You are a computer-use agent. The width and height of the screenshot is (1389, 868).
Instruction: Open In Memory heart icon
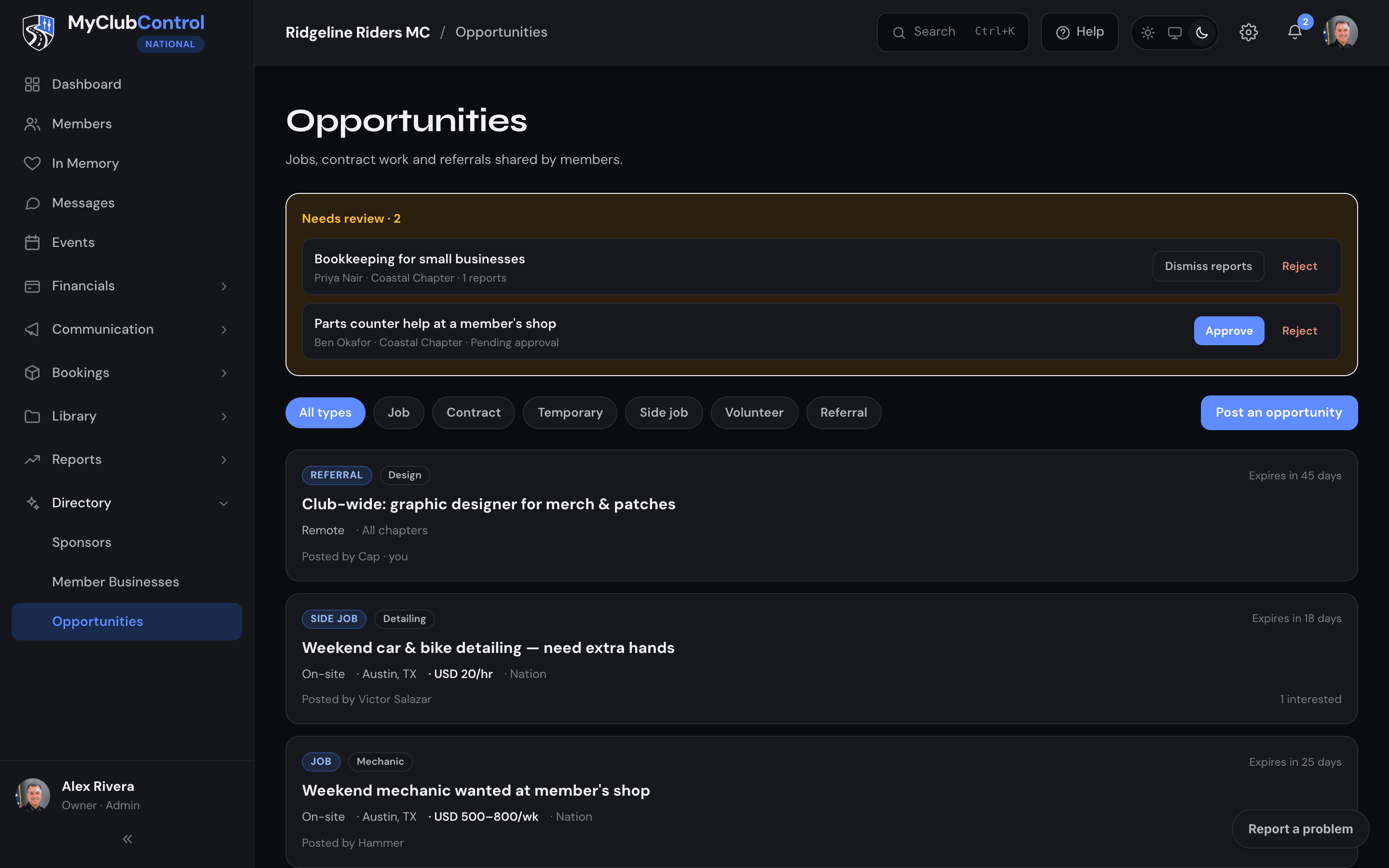pos(32,163)
